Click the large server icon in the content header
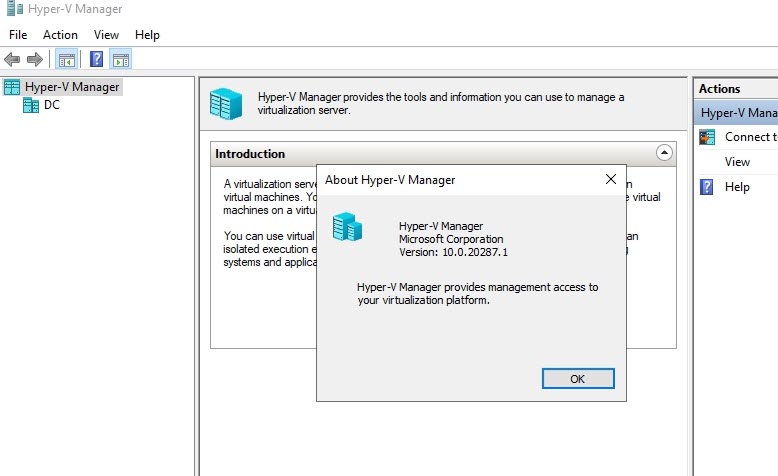Screen dimensions: 778x476 click(x=226, y=104)
